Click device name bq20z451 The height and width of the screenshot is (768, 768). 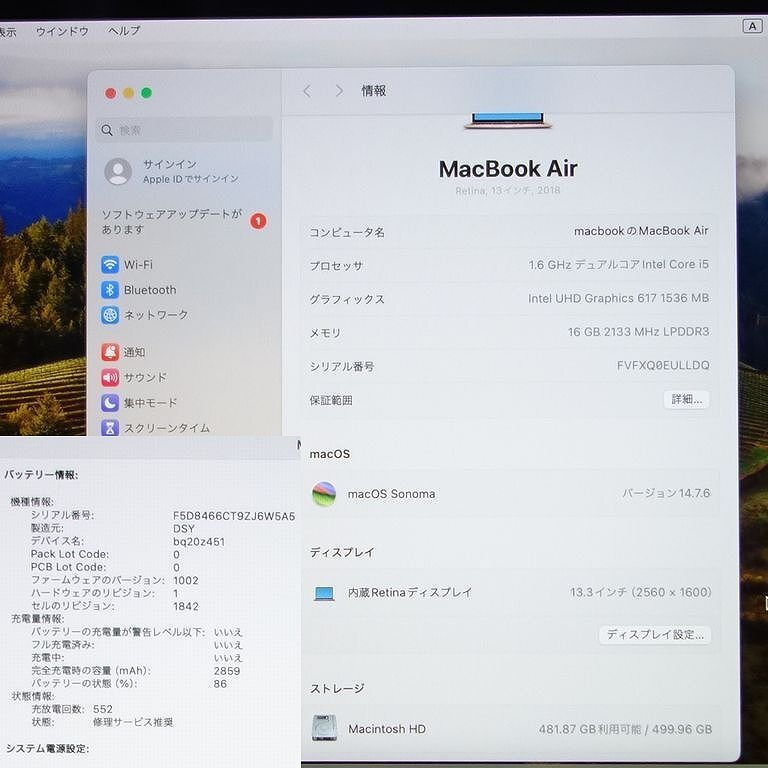199,542
